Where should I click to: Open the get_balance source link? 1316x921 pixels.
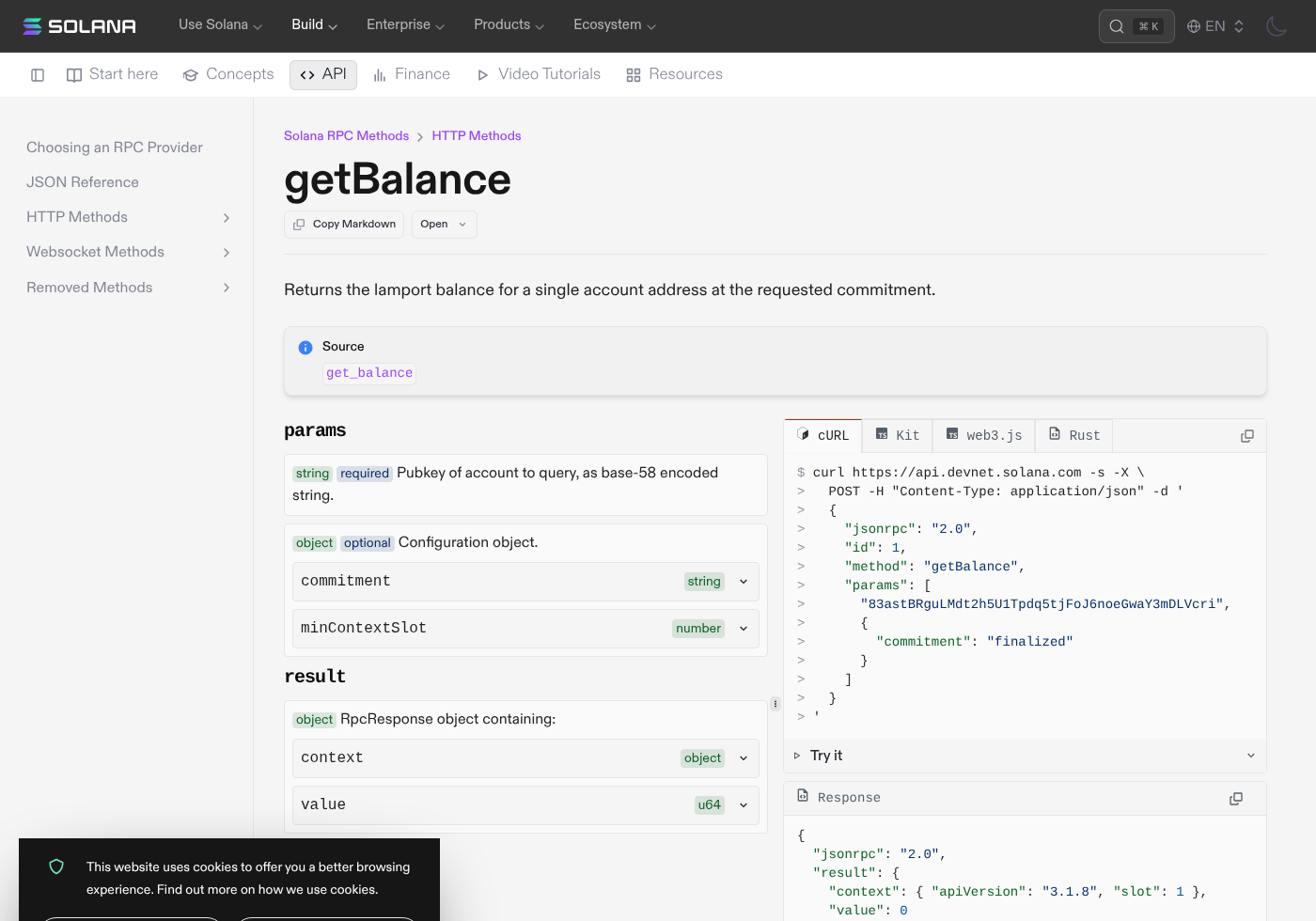[x=369, y=373]
